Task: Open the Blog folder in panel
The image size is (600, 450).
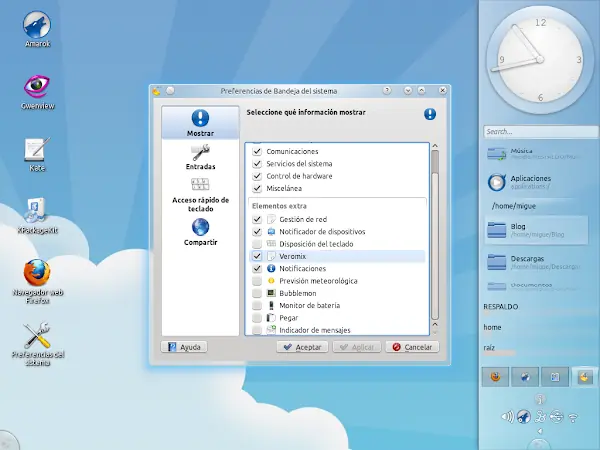Action: (536, 230)
